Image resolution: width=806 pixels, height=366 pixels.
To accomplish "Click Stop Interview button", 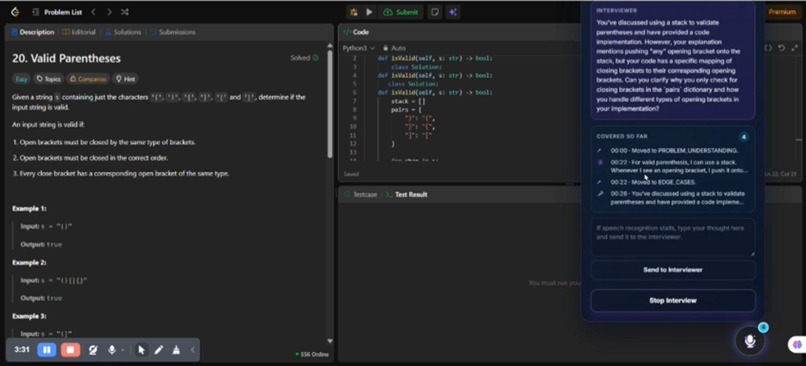I will click(x=672, y=301).
